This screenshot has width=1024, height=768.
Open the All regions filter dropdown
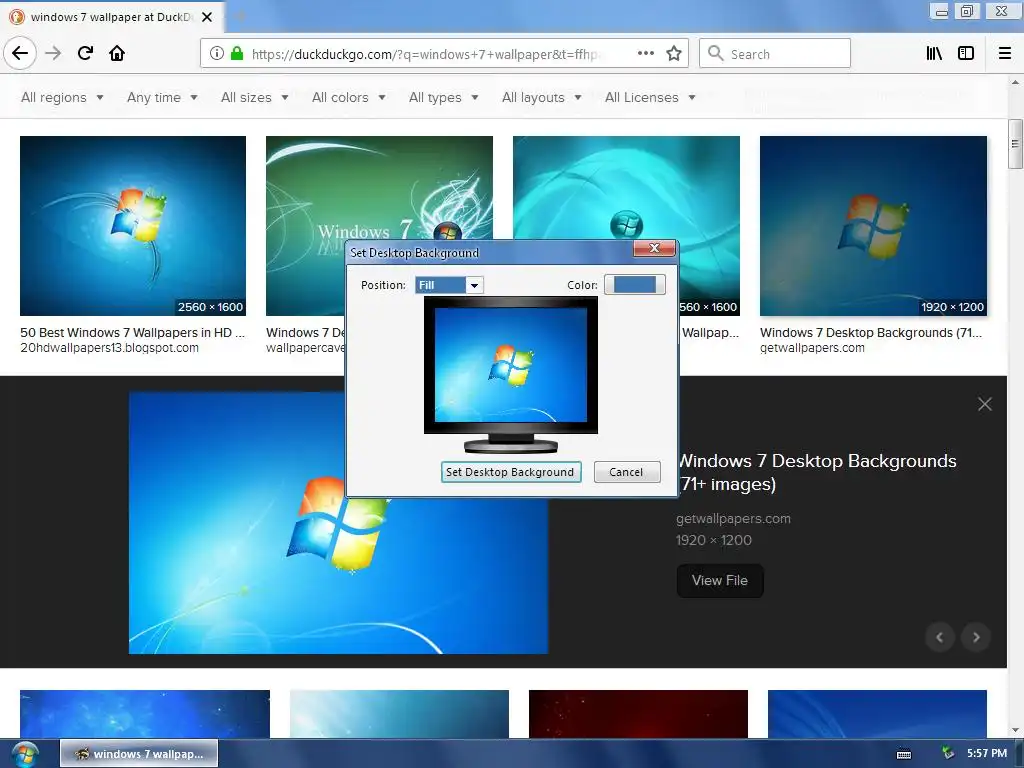(x=62, y=97)
